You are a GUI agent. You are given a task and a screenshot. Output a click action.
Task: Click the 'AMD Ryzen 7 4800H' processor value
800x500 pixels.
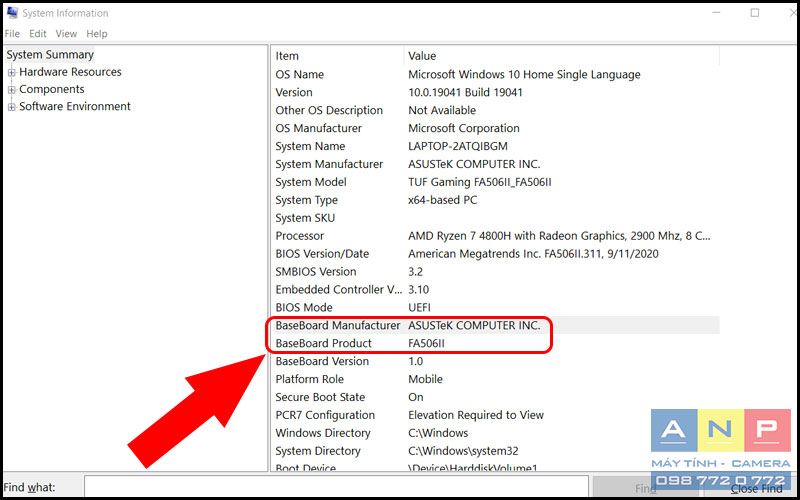click(559, 236)
